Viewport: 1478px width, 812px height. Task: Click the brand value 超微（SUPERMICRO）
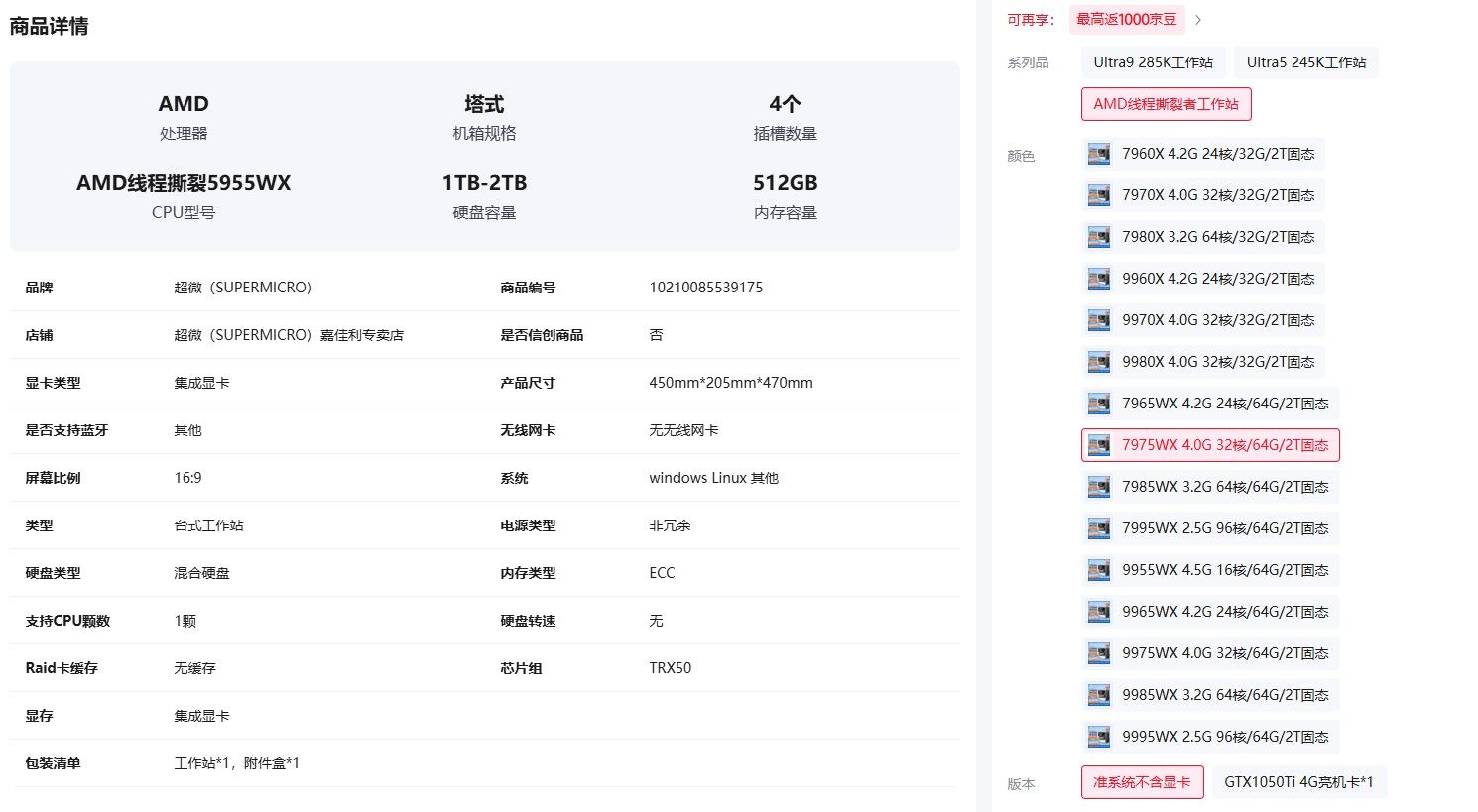(243, 288)
